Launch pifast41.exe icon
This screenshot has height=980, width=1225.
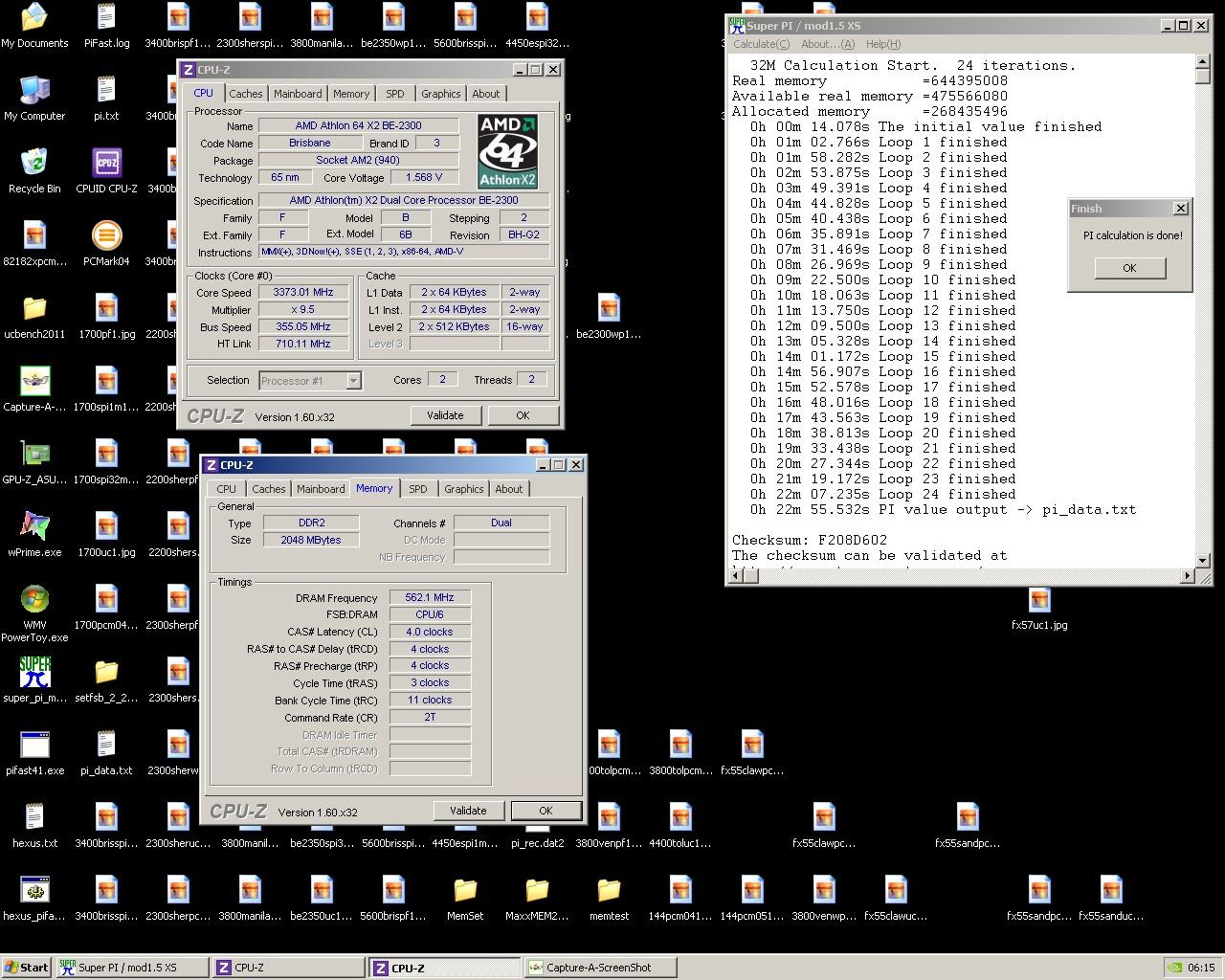pyautogui.click(x=34, y=753)
